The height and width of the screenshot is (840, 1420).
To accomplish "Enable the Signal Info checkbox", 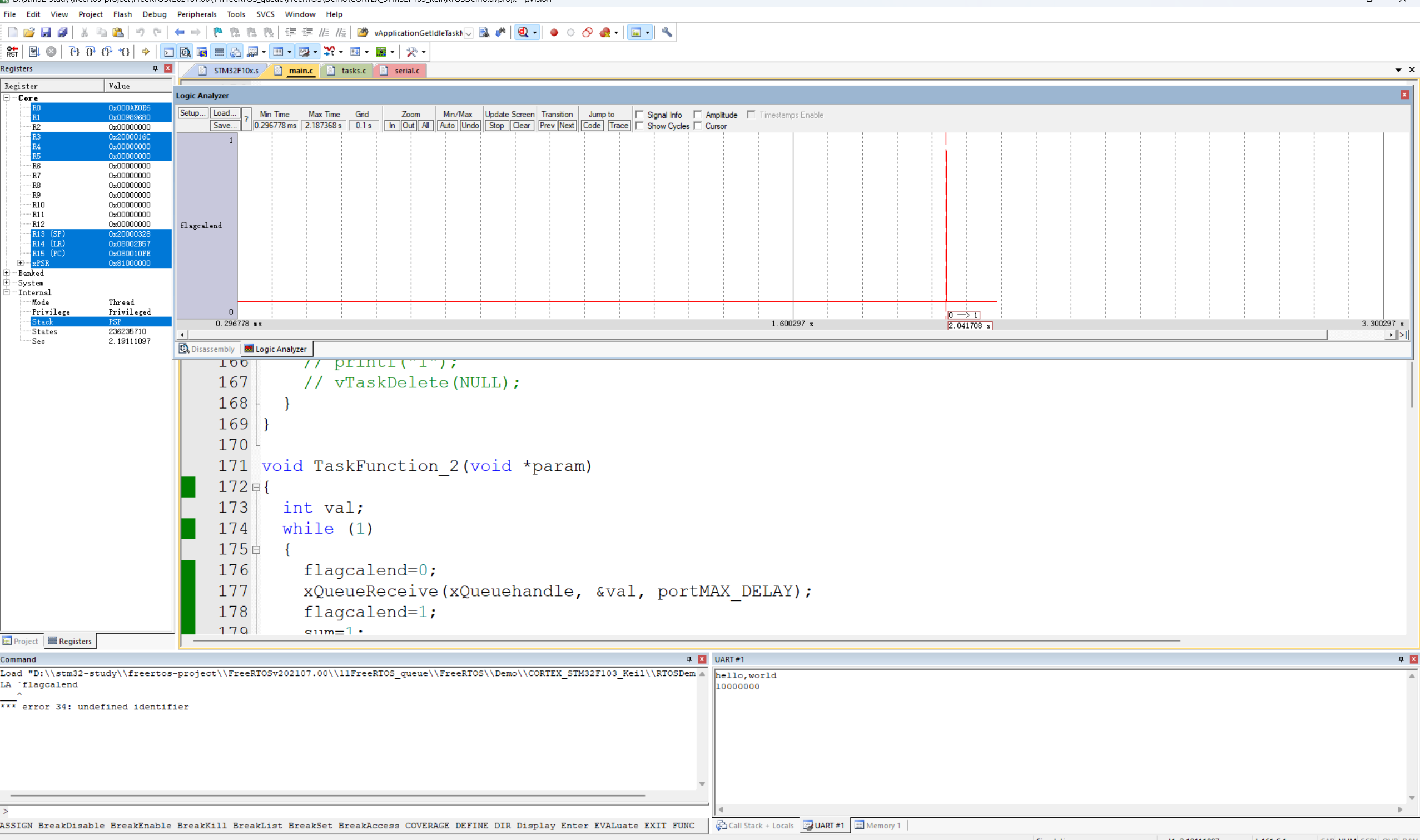I will (x=639, y=115).
